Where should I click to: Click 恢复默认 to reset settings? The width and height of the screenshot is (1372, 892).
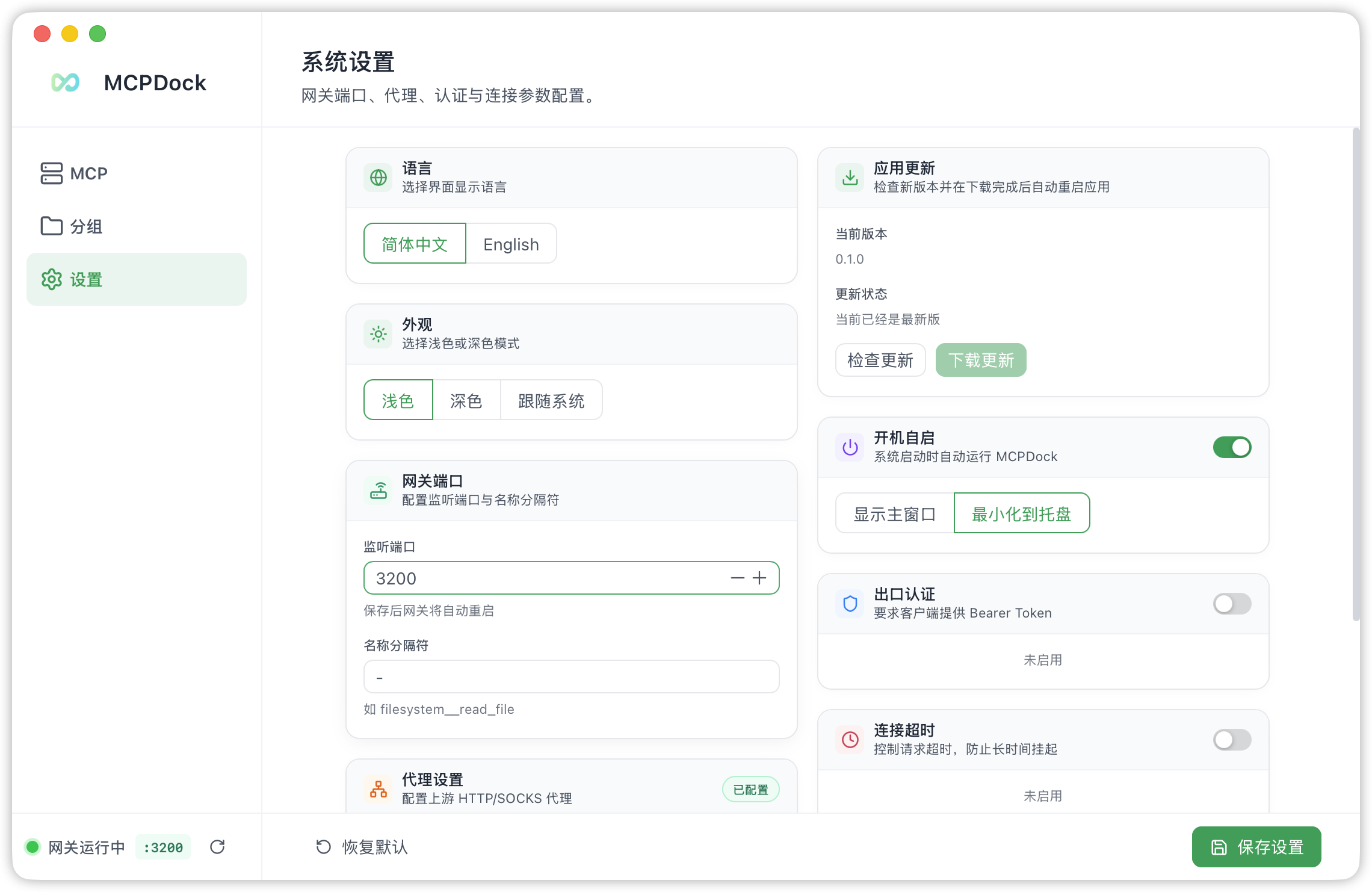click(x=362, y=847)
